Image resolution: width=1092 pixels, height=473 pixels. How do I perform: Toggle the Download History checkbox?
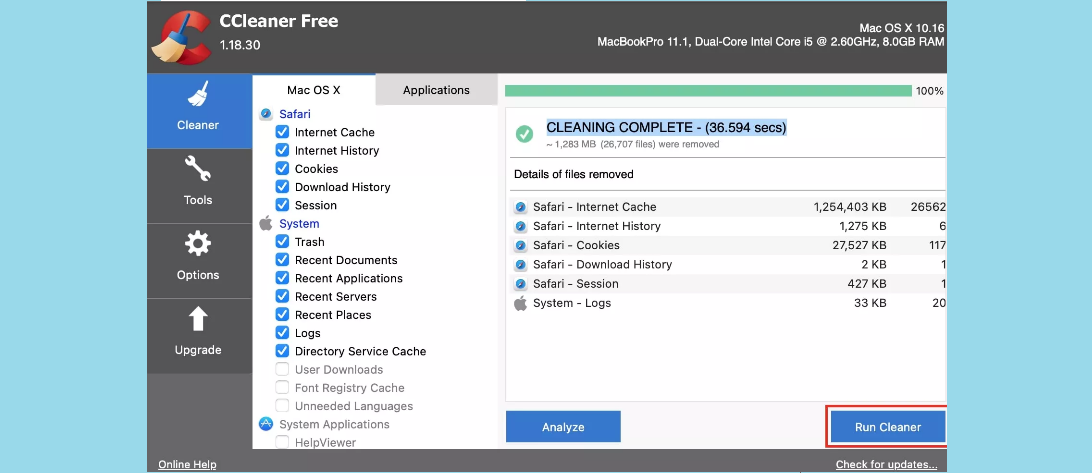click(282, 187)
